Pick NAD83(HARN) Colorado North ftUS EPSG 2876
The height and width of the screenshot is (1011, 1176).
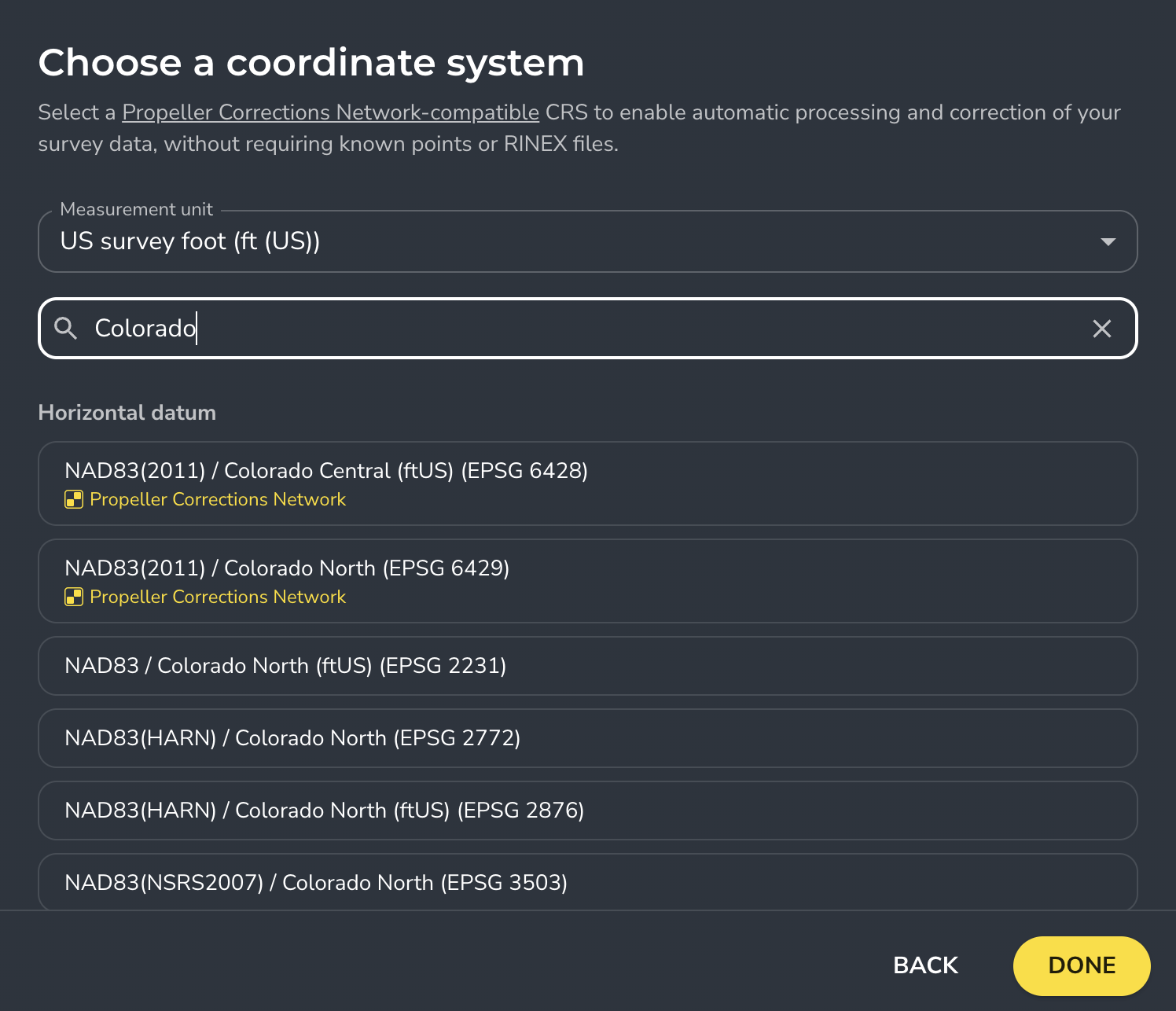tap(587, 811)
